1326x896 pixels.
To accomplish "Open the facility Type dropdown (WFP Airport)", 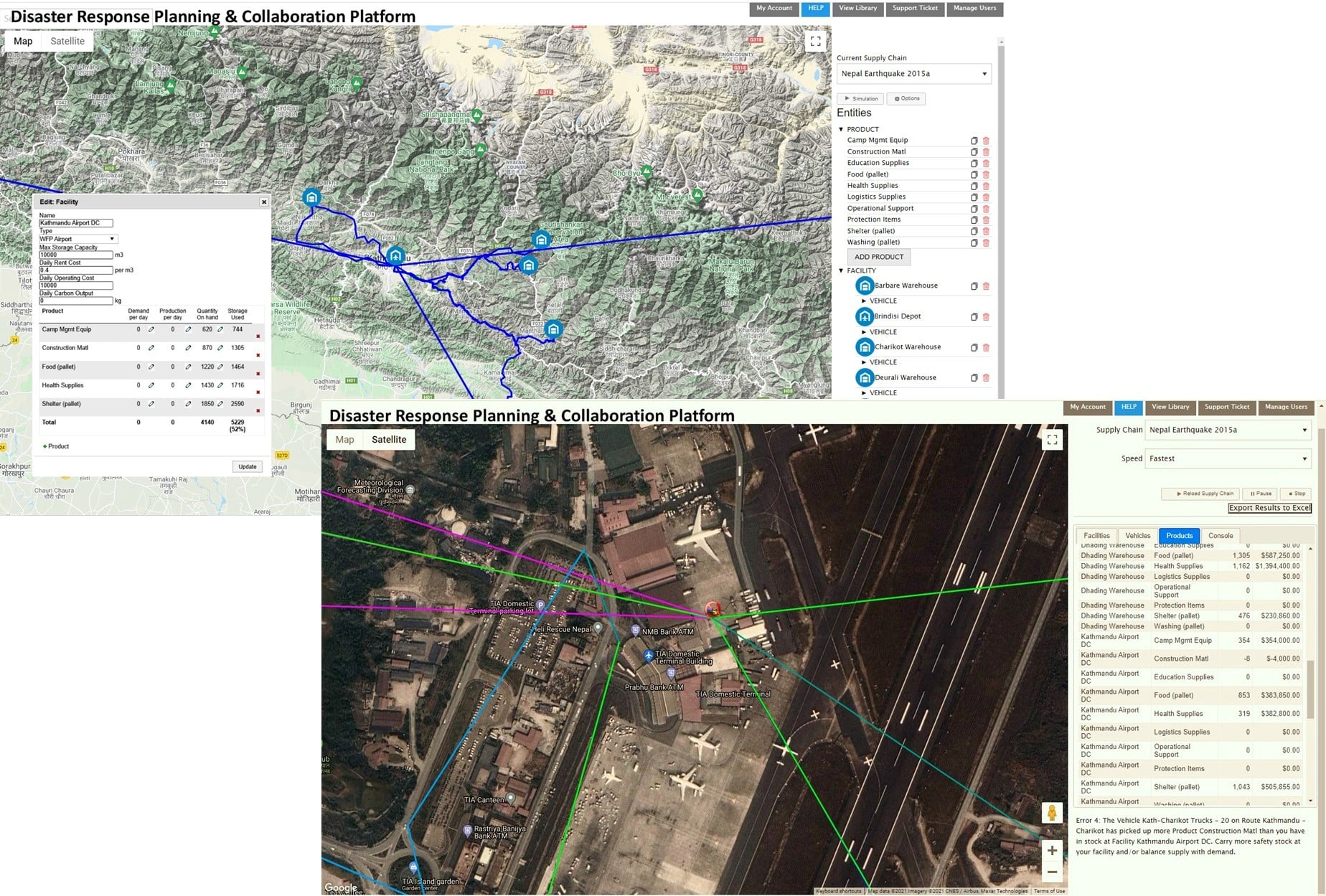I will (x=78, y=239).
